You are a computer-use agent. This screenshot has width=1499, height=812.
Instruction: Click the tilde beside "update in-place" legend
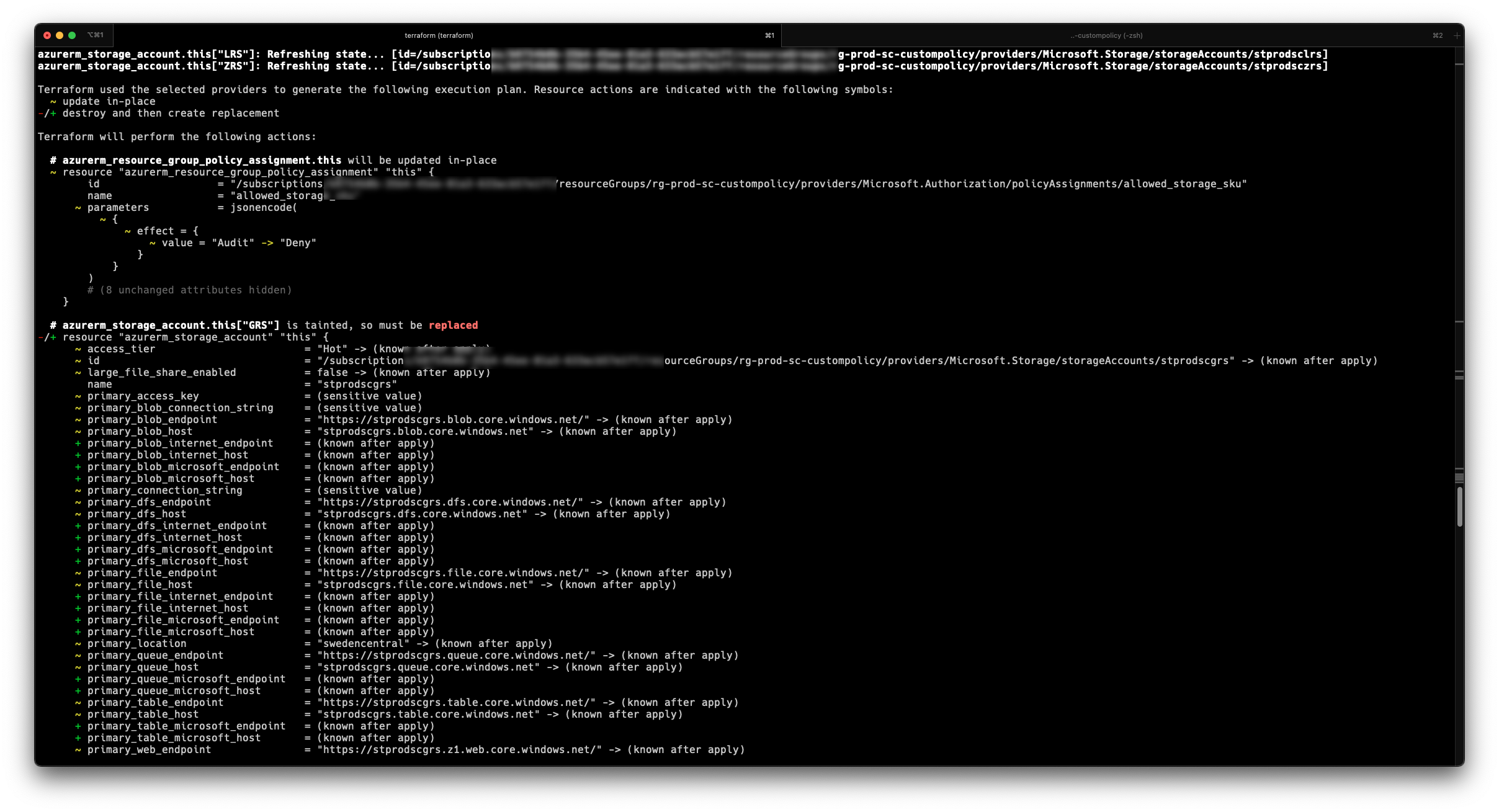53,102
